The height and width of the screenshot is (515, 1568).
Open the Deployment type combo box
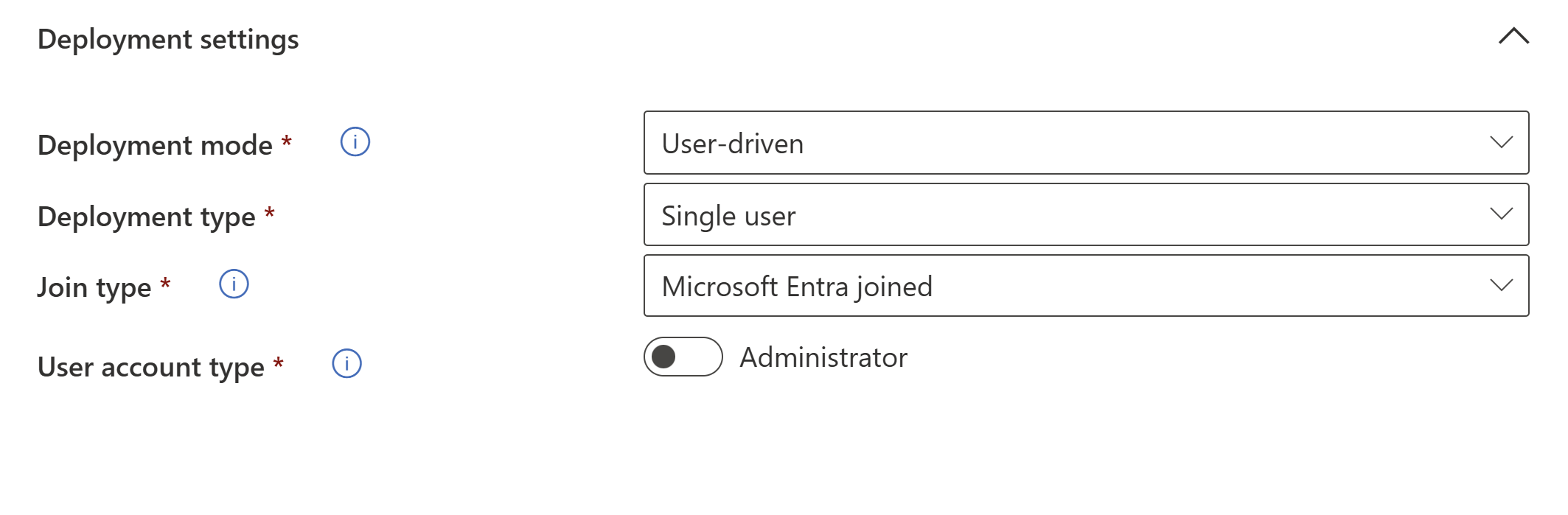coord(1085,214)
